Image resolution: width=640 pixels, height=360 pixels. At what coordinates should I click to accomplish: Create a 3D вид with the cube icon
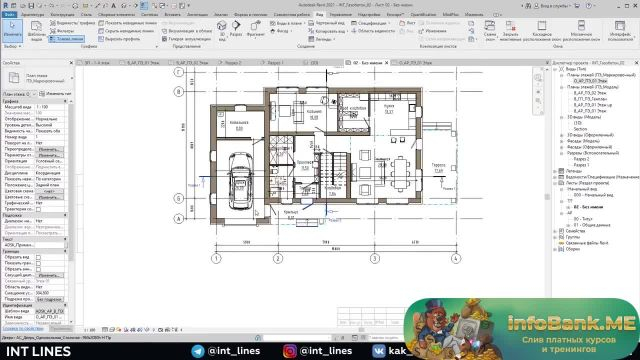[222, 30]
